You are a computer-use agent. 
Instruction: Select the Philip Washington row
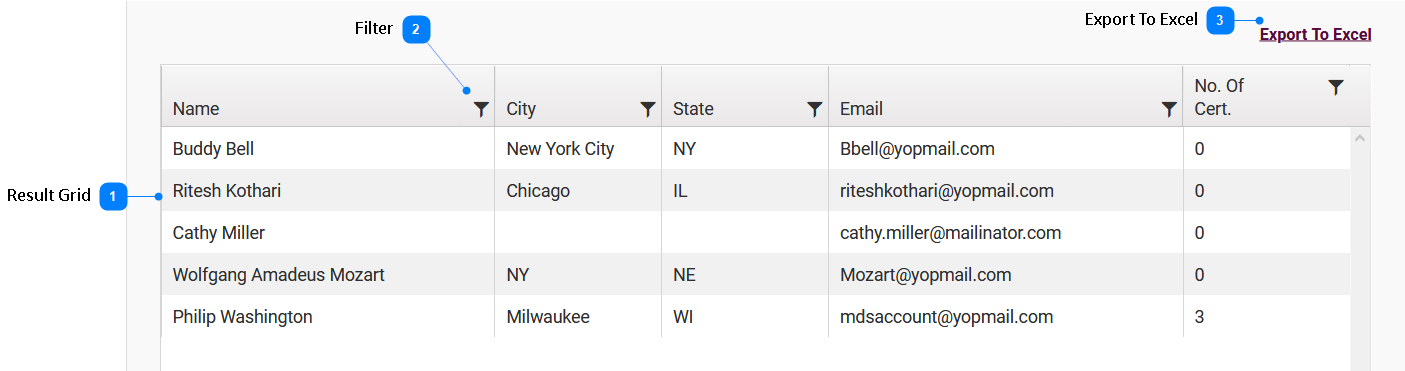tap(755, 316)
